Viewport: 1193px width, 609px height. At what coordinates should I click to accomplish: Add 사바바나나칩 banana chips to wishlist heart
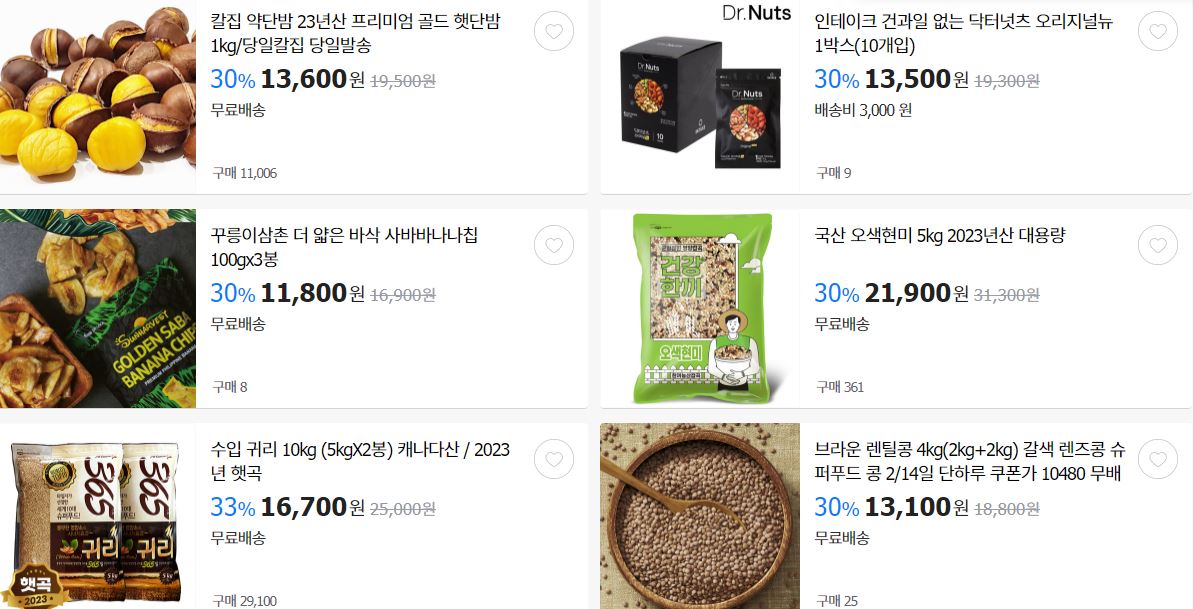tap(554, 245)
